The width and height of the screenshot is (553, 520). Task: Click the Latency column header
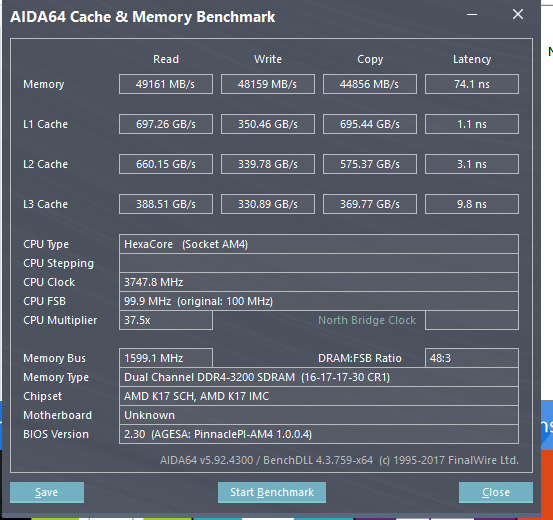click(x=472, y=59)
